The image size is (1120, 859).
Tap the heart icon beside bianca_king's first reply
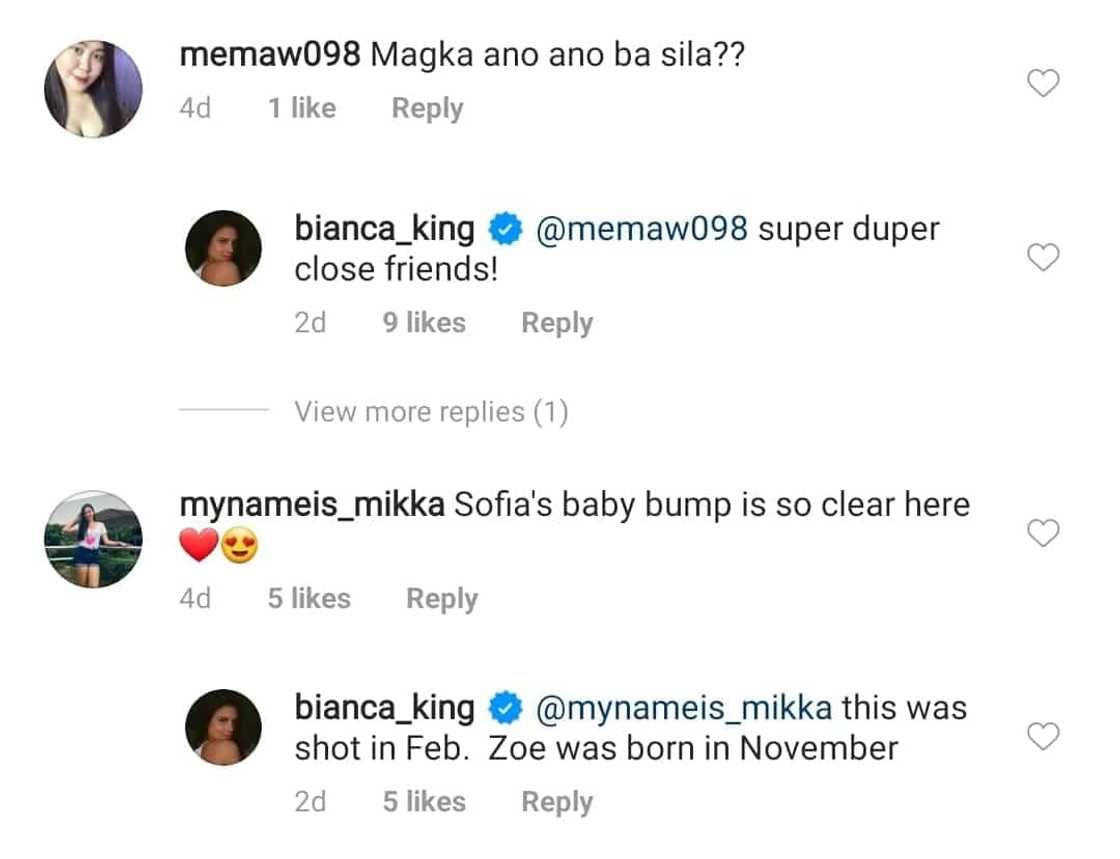pyautogui.click(x=1043, y=257)
